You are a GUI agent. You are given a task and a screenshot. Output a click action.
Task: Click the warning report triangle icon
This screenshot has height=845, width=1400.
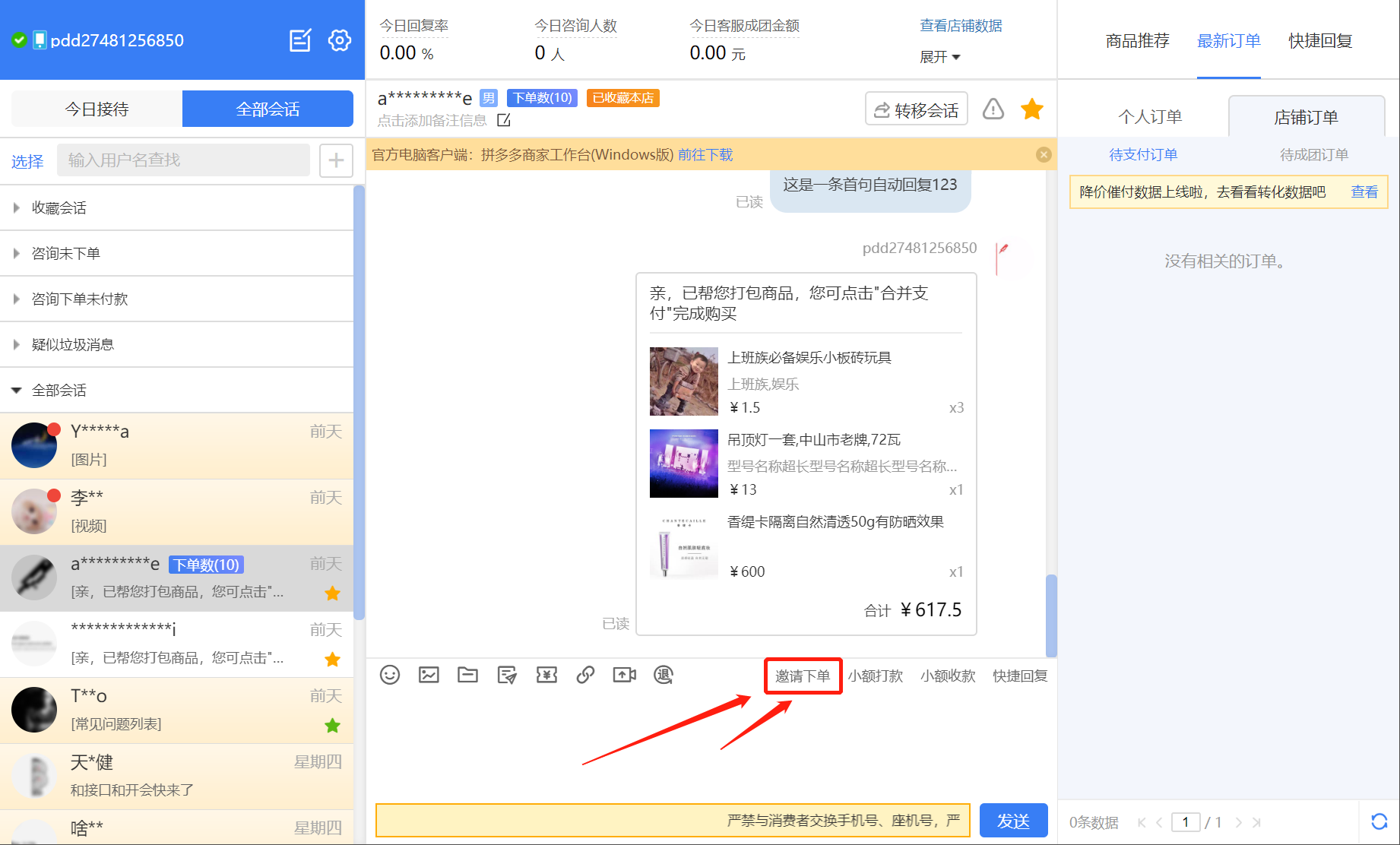click(x=993, y=109)
